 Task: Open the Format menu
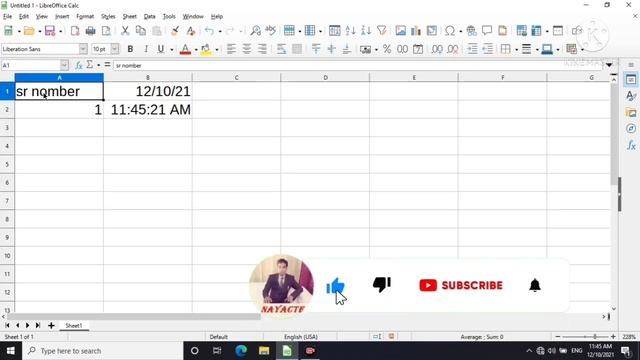(x=85, y=16)
